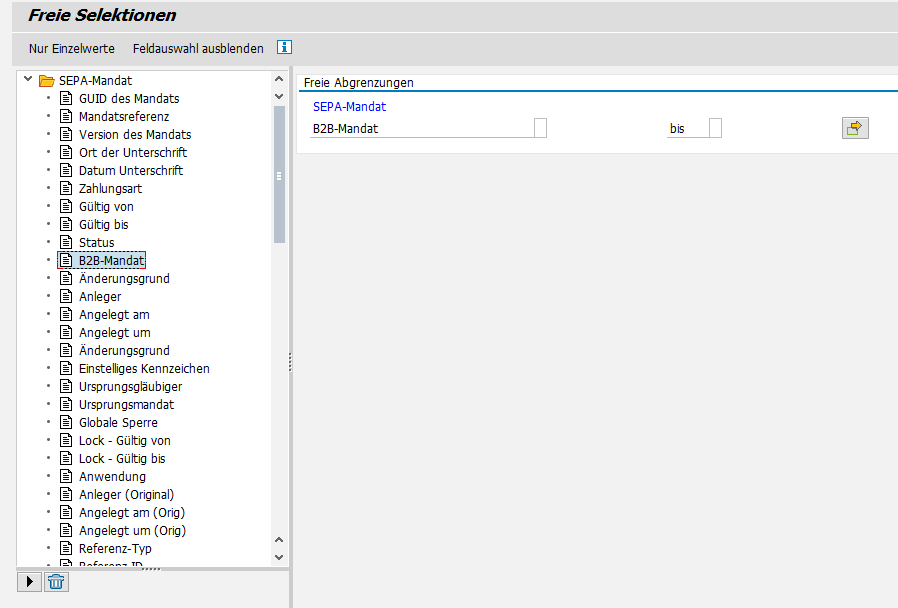The image size is (898, 608).
Task: Click document icon beside GUID des Mandats
Action: point(66,99)
